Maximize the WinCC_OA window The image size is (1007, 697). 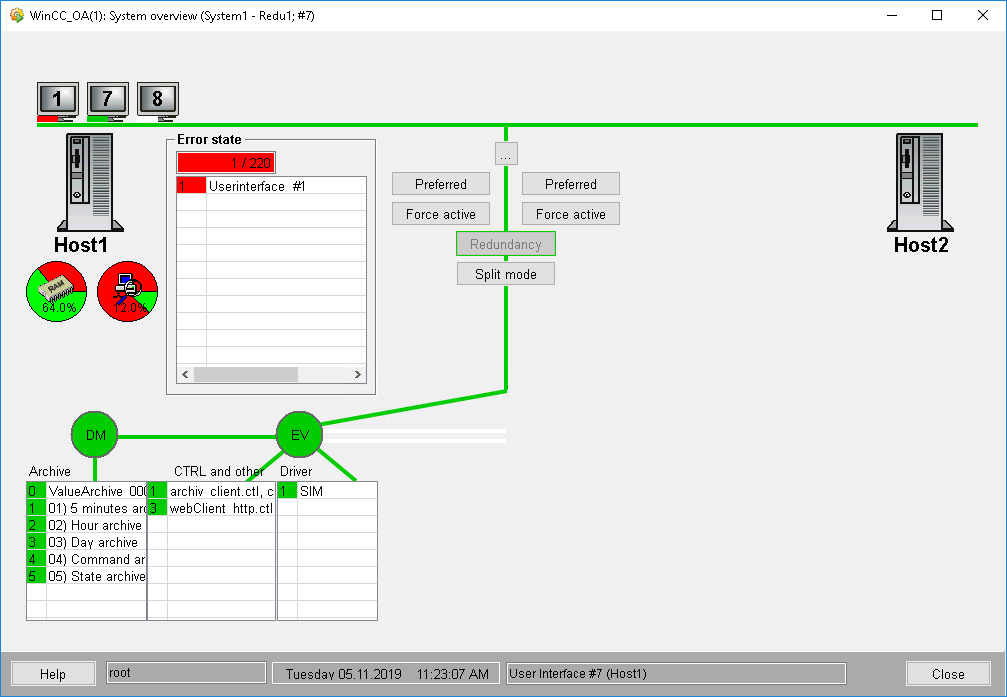coord(937,15)
